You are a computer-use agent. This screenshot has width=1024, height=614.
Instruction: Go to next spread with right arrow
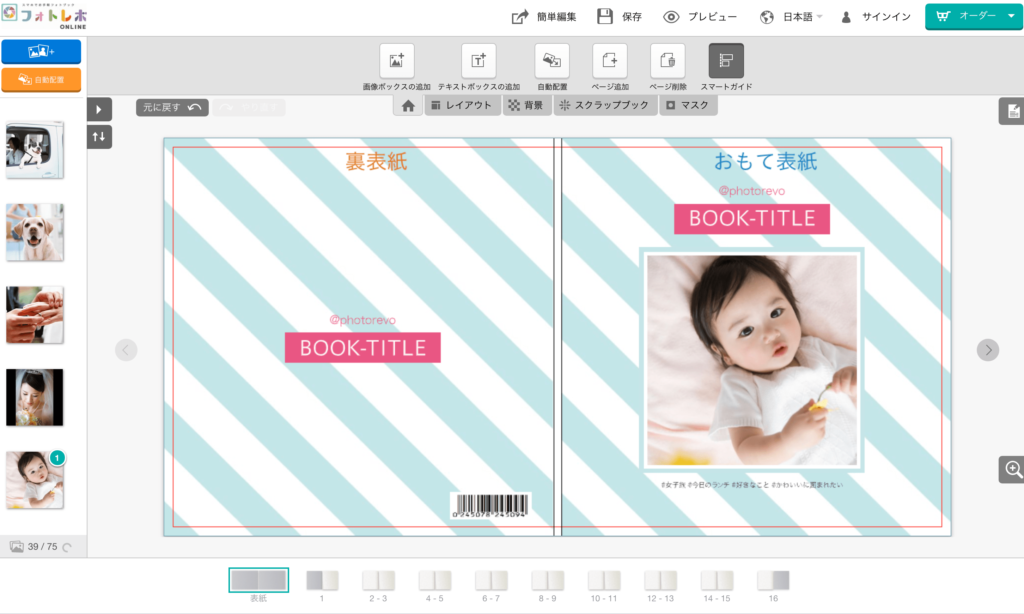click(x=987, y=349)
